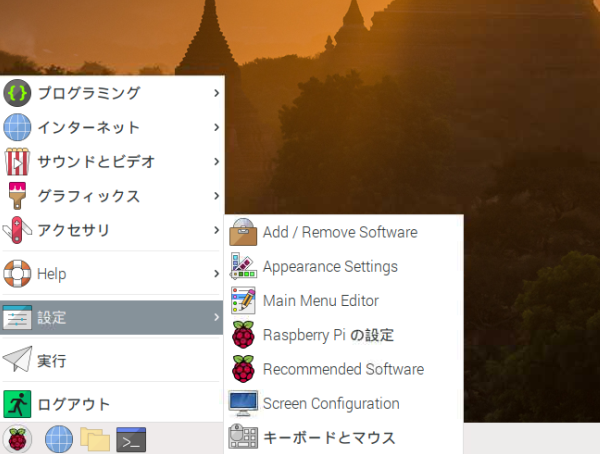600x454 pixels.
Task: Click the Graphics paintbrush icon
Action: coord(17,196)
